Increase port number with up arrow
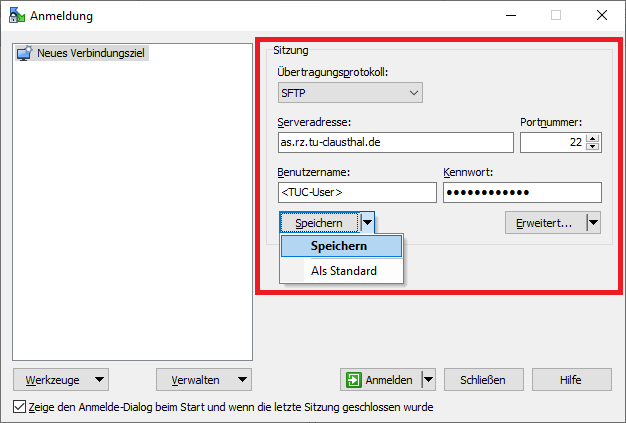The height and width of the screenshot is (423, 626). (x=593, y=138)
